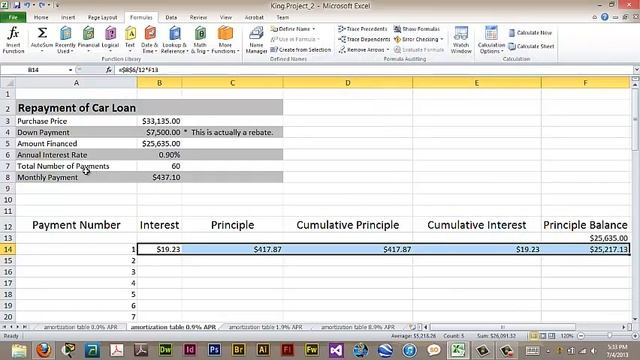Click Show Formulas
Viewport: 640px width, 360px height.
417,29
